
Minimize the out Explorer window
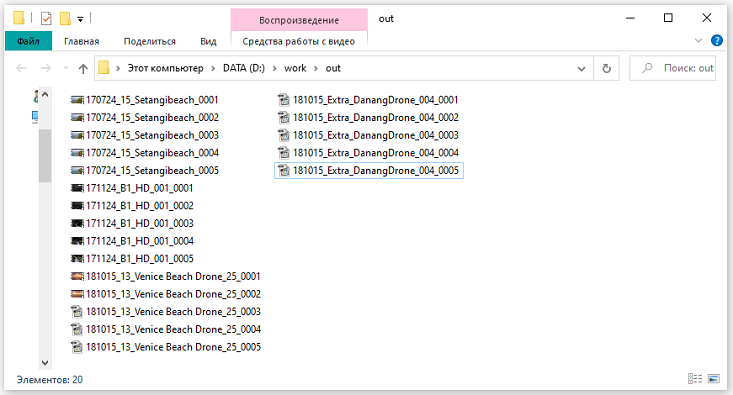[x=630, y=18]
